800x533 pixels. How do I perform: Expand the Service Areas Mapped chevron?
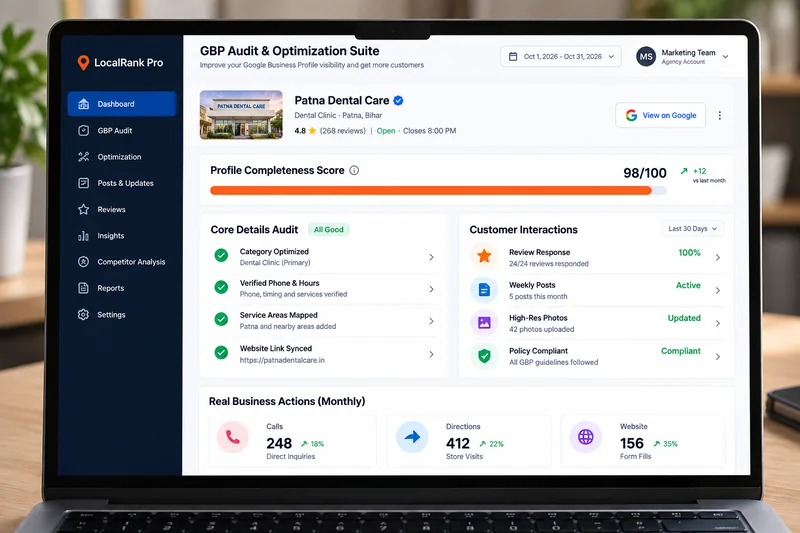431,321
